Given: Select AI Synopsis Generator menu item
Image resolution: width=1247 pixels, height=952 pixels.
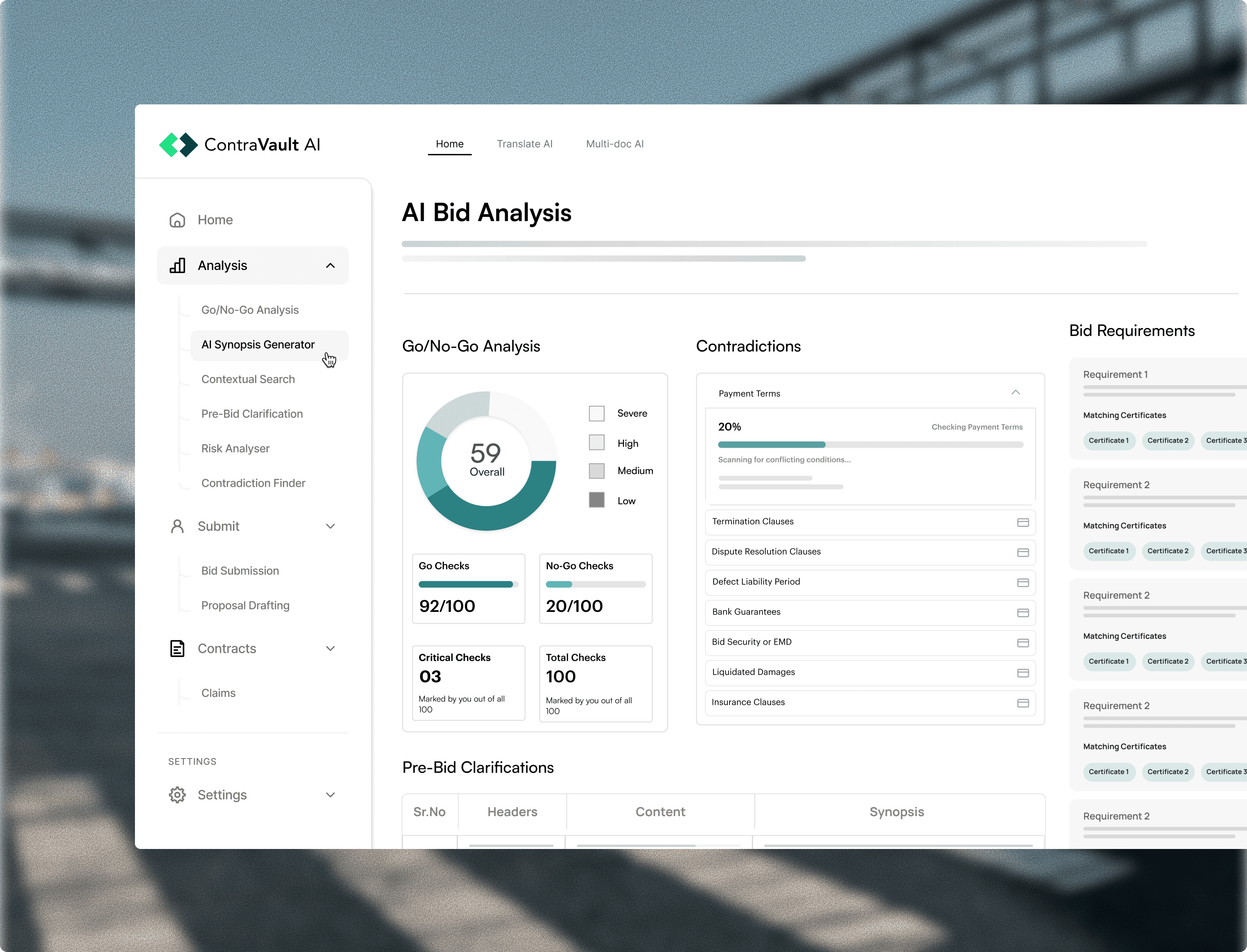Looking at the screenshot, I should click(269, 345).
